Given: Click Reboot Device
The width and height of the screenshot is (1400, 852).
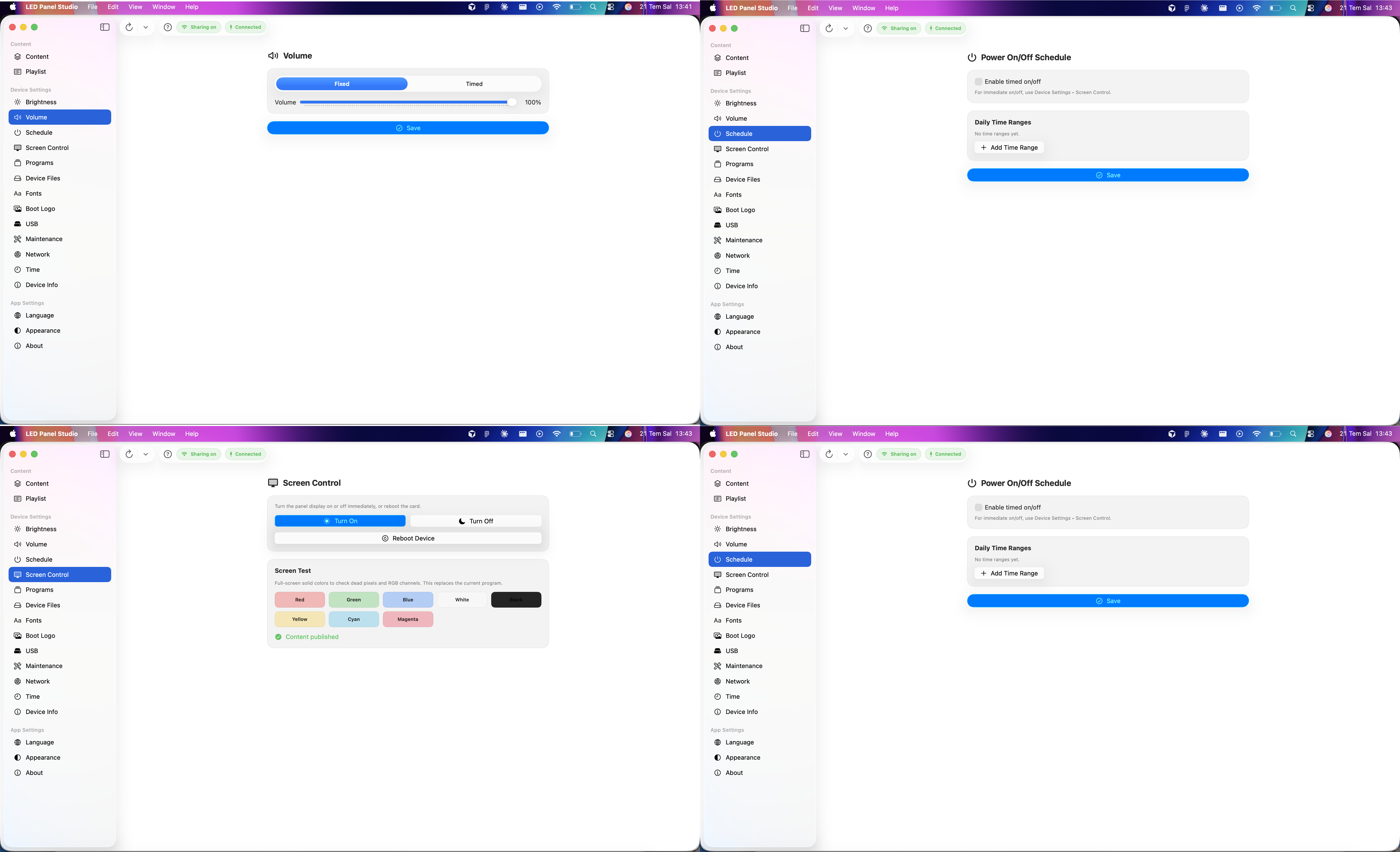Looking at the screenshot, I should pyautogui.click(x=408, y=539).
